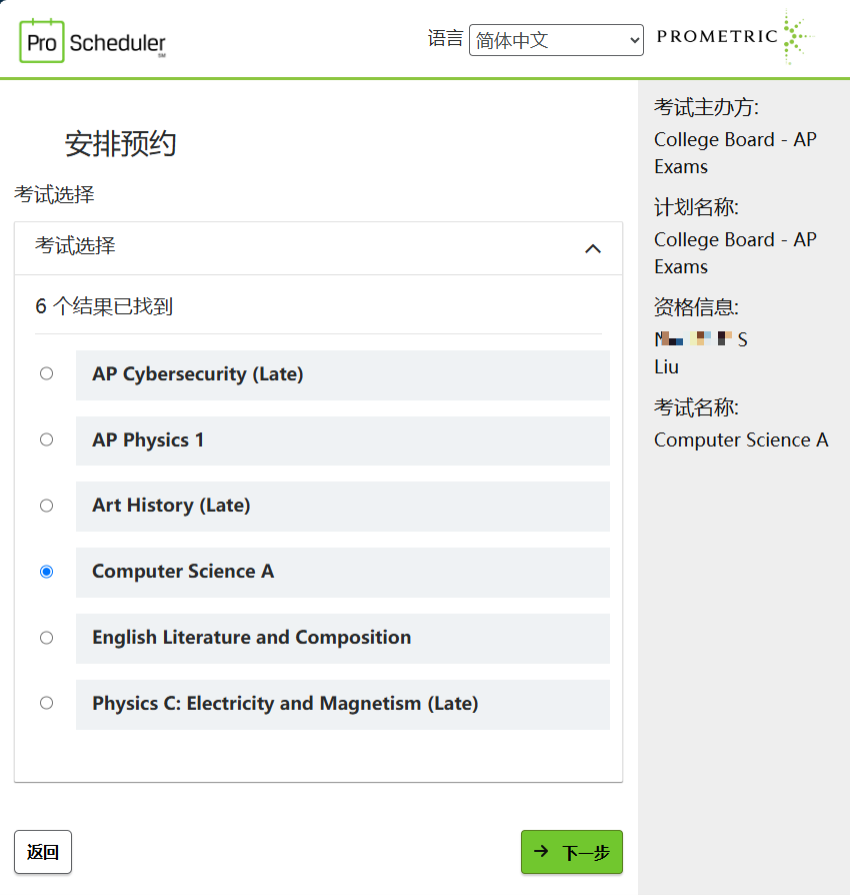The height and width of the screenshot is (895, 850).
Task: Click the 6 个结果已找到 results text
Action: 104,307
